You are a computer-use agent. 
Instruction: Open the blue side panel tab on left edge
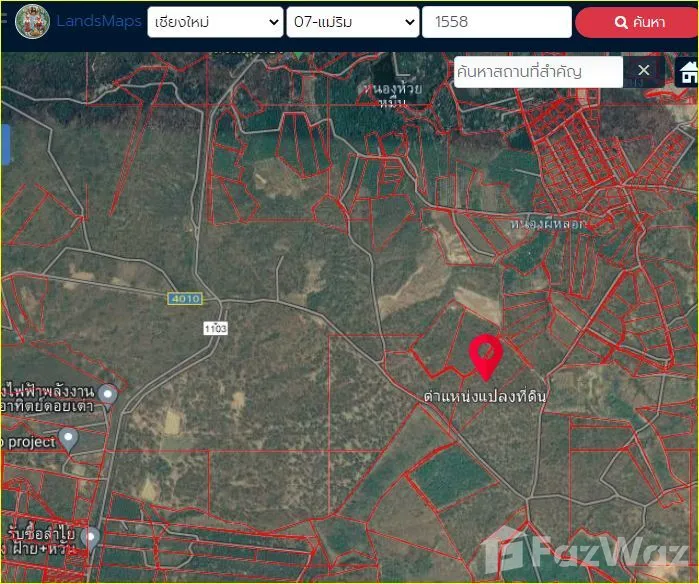tap(5, 145)
